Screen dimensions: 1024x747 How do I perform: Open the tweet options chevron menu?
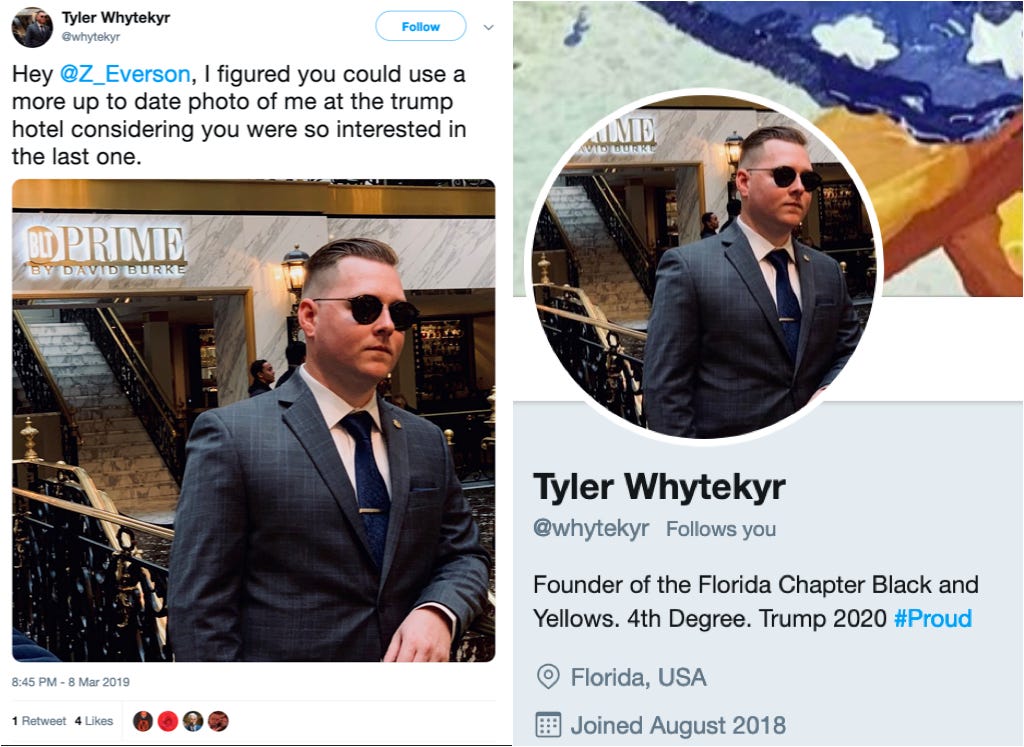pyautogui.click(x=488, y=27)
